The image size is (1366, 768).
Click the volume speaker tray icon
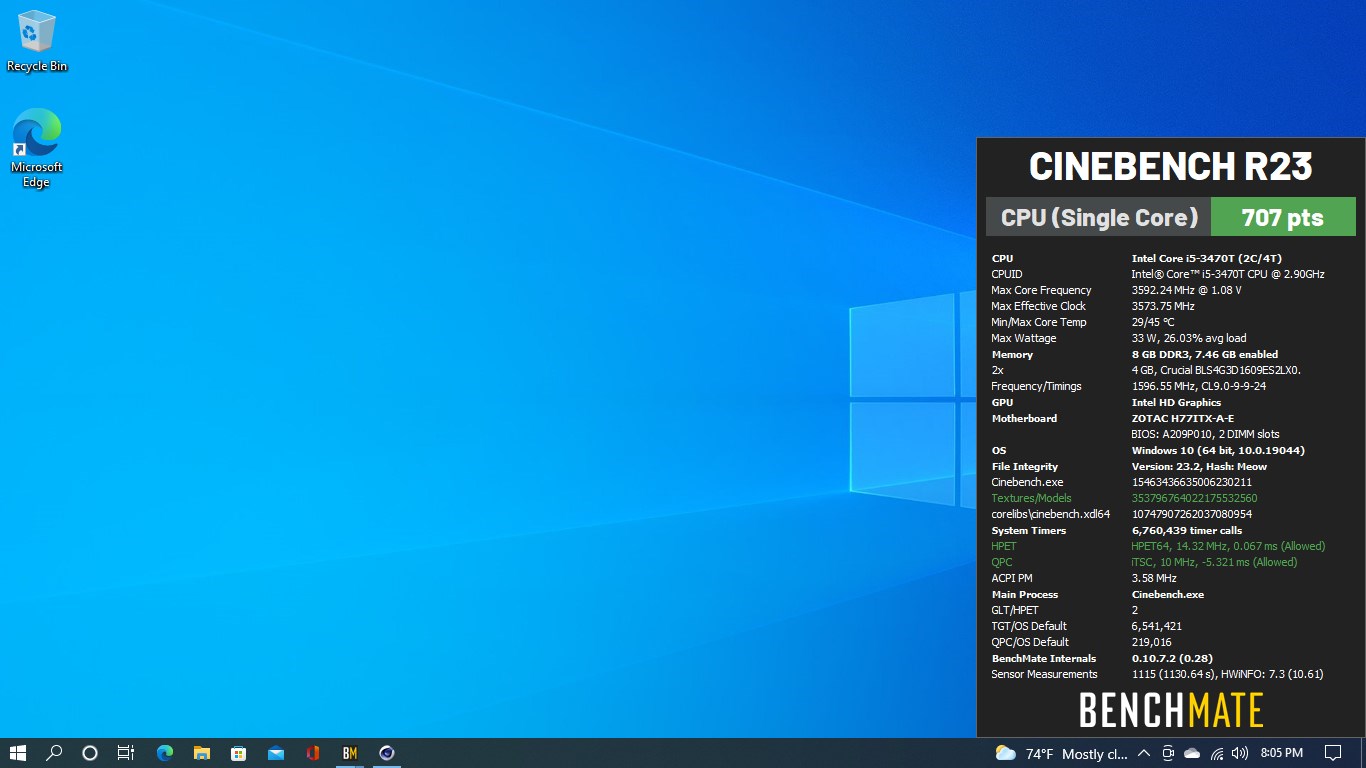click(x=1241, y=753)
